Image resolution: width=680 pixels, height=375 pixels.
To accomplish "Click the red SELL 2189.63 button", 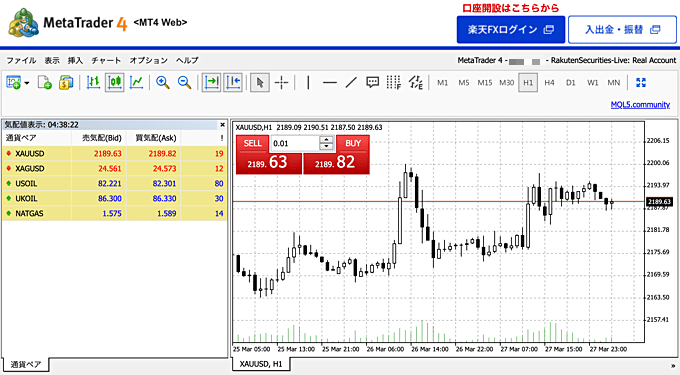I will point(268,155).
